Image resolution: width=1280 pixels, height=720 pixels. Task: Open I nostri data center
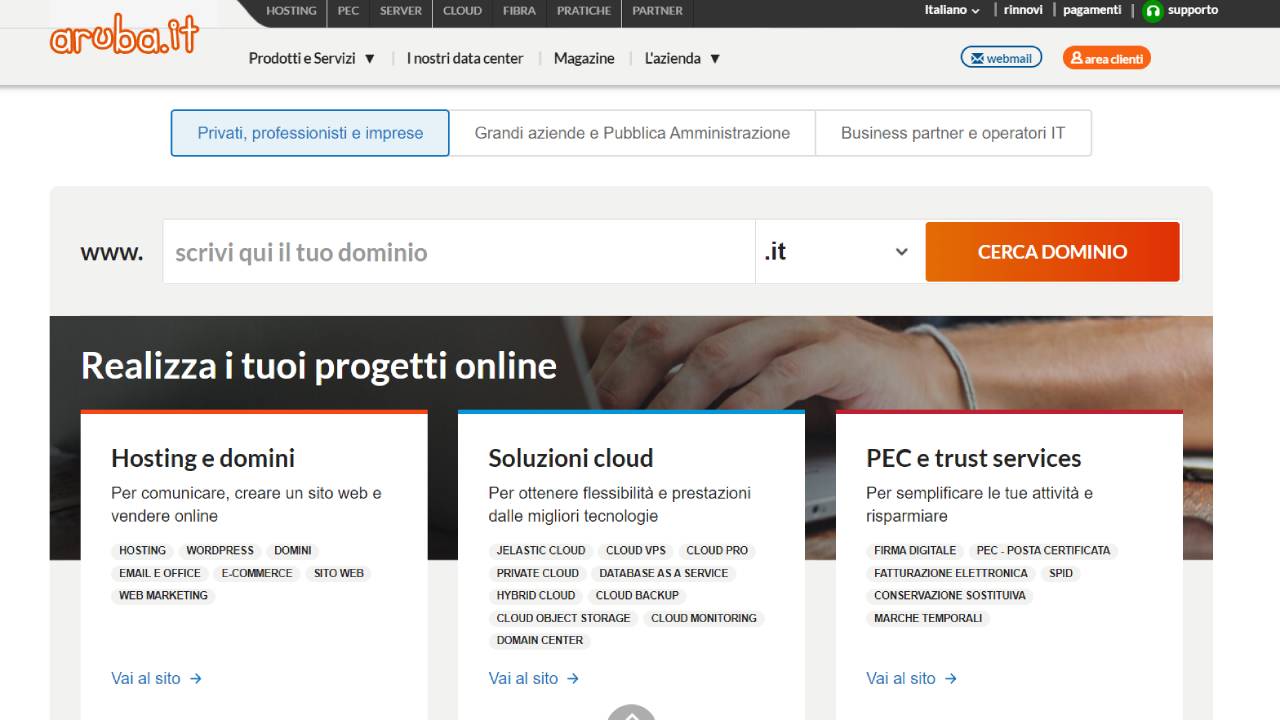point(465,58)
